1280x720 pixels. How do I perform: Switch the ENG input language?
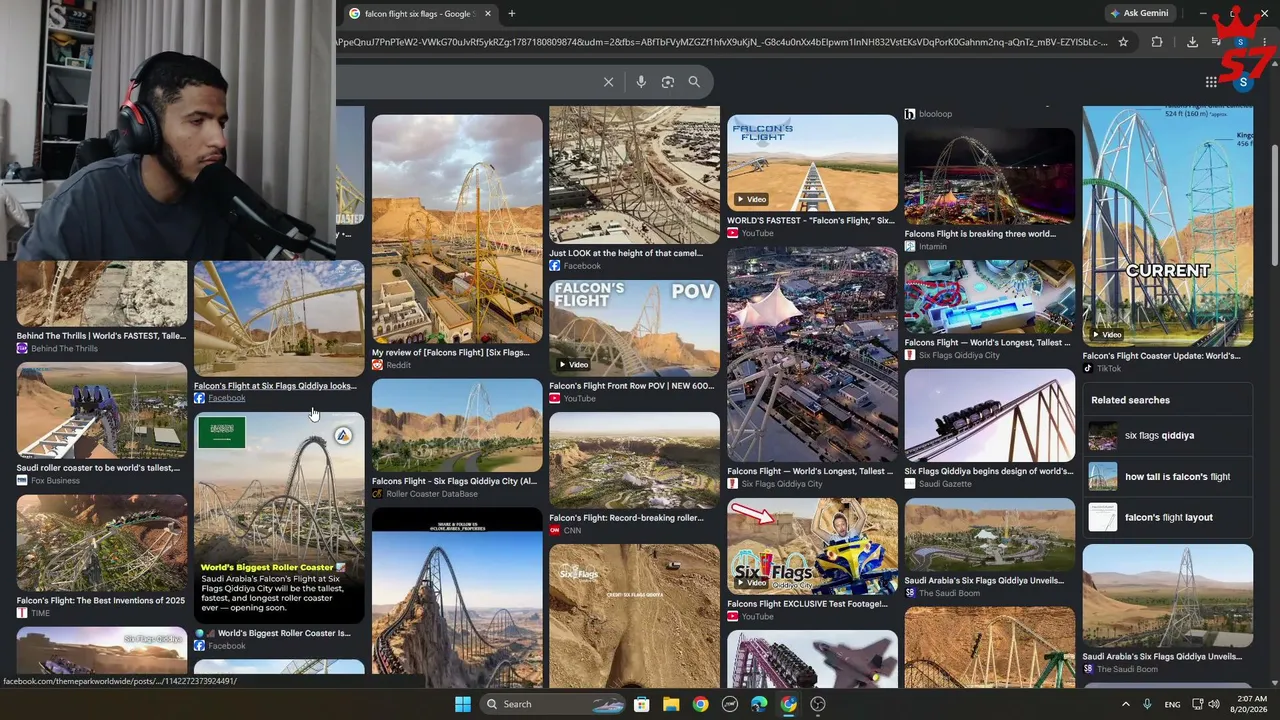click(x=1172, y=704)
